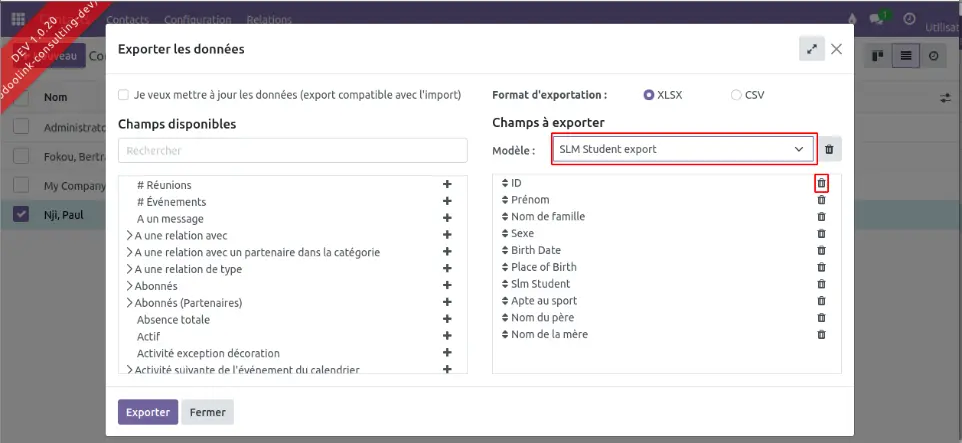Image resolution: width=962 pixels, height=443 pixels.
Task: Expand A une relation de type
Action: [130, 269]
